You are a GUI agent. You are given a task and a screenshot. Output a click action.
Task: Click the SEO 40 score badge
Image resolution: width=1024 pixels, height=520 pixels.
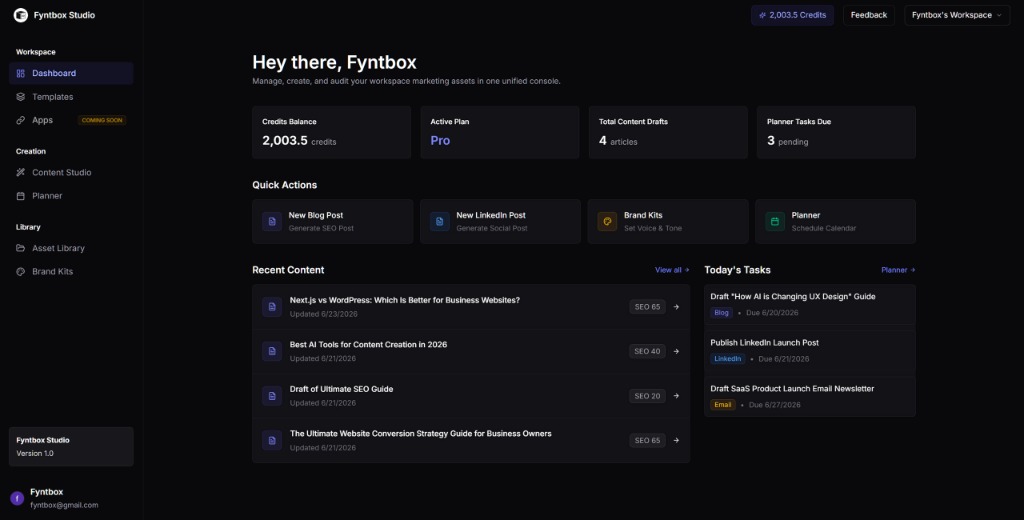click(647, 351)
